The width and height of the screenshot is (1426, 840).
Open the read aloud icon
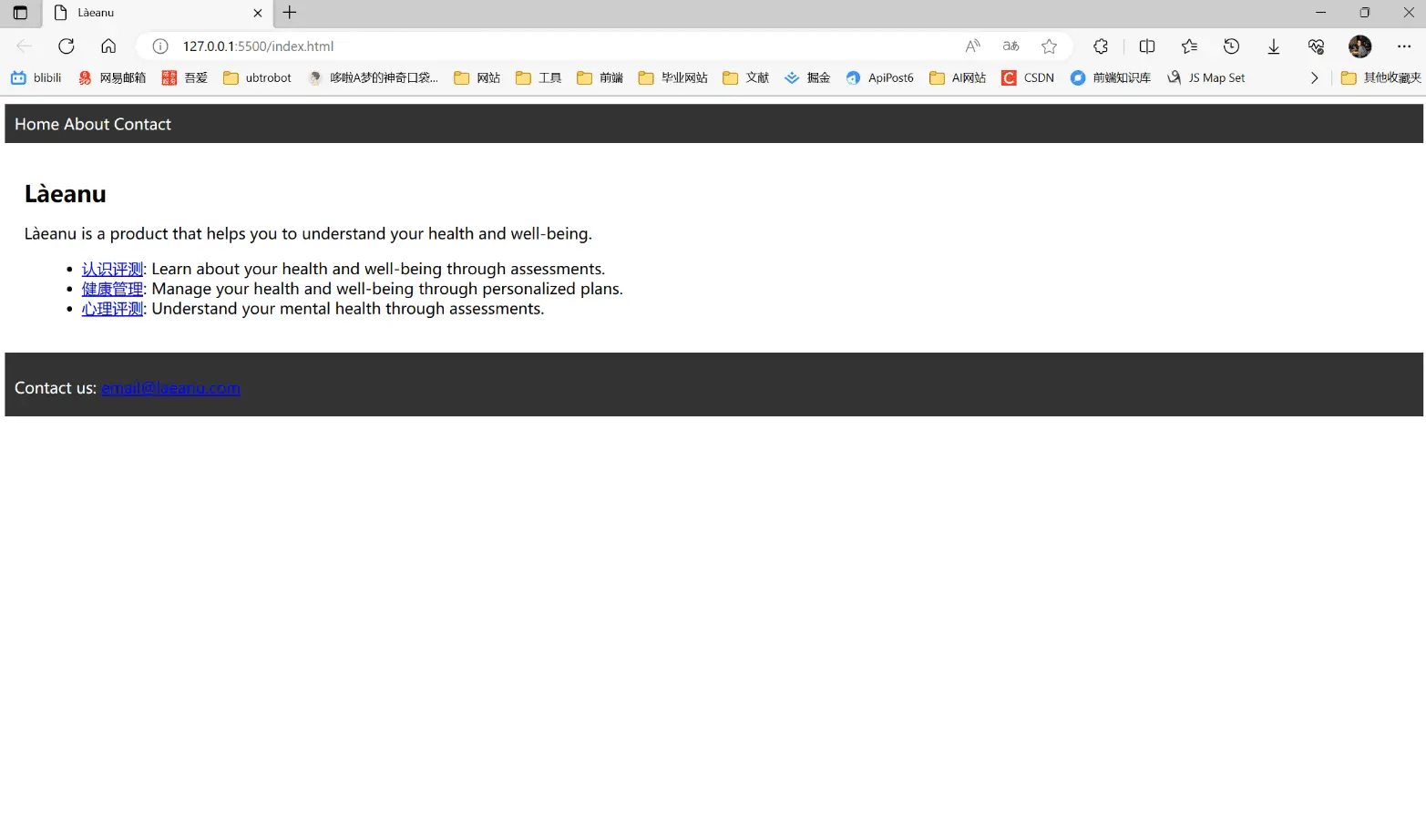tap(972, 46)
